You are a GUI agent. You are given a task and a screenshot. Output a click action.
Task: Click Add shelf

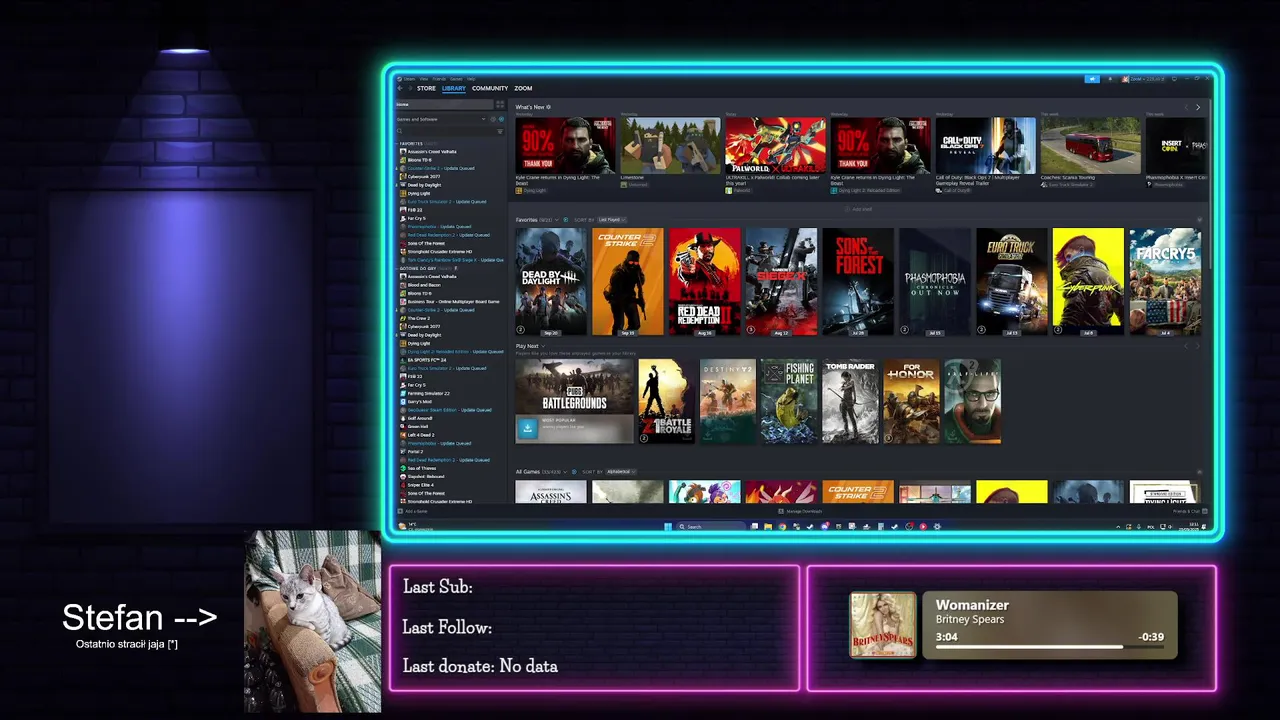[x=859, y=209]
